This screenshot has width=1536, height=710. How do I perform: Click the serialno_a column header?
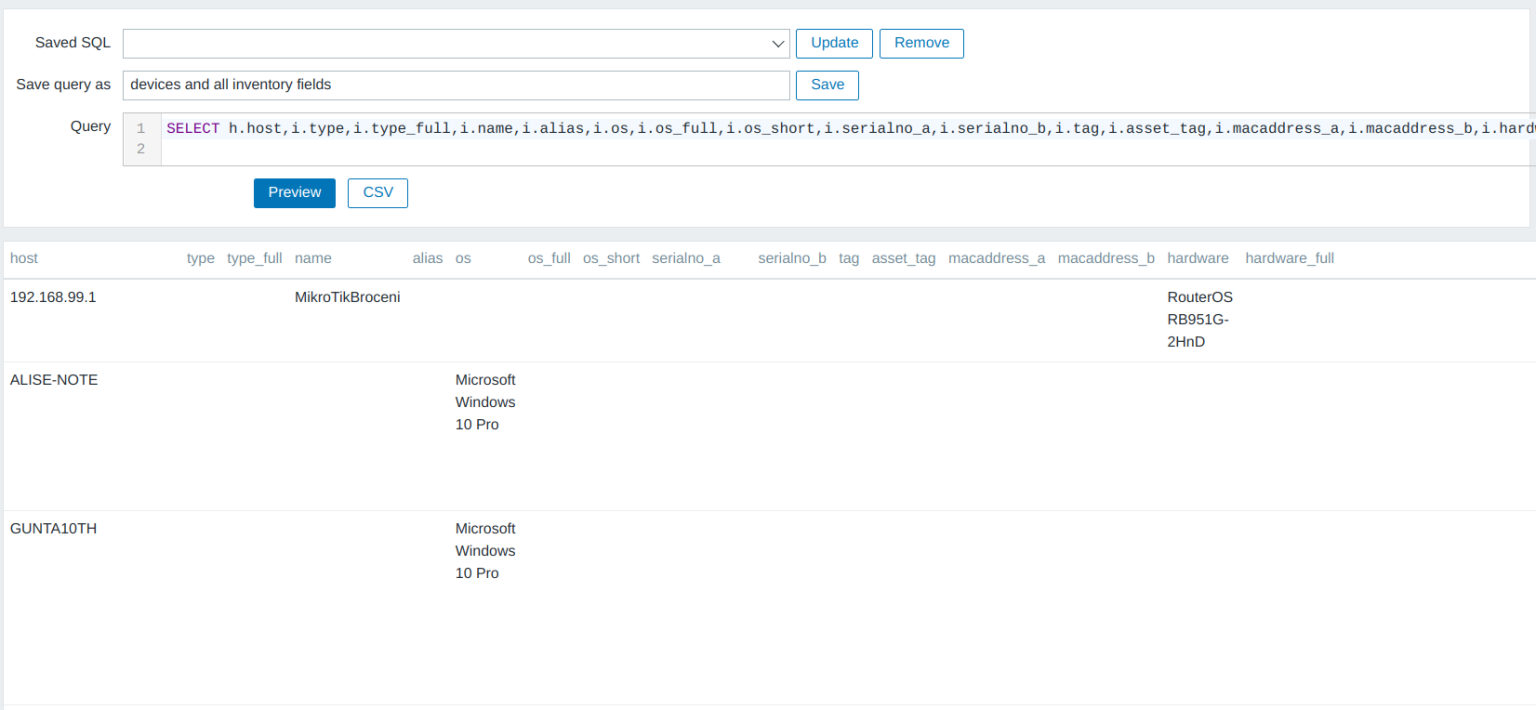[686, 258]
